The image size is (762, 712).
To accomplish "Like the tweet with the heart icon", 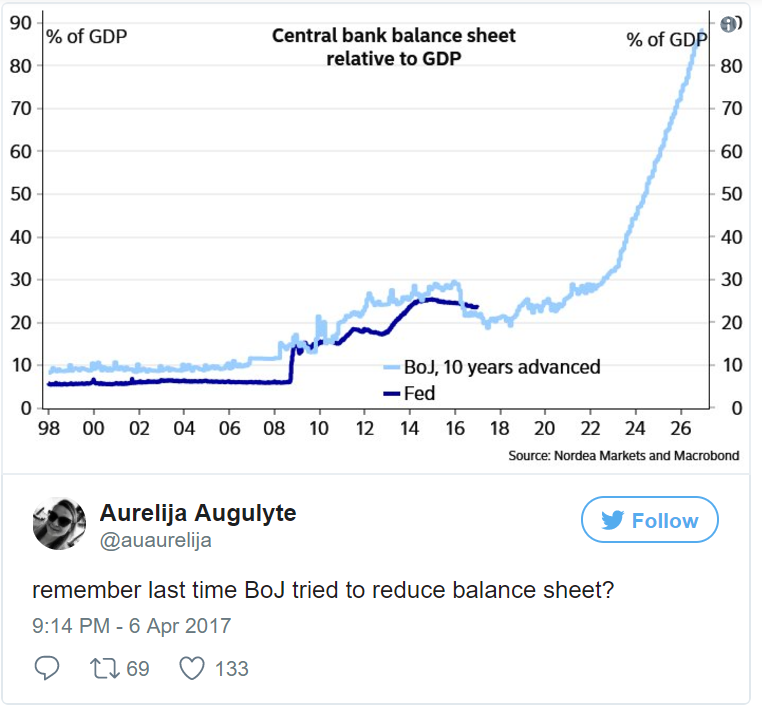I will point(190,667).
